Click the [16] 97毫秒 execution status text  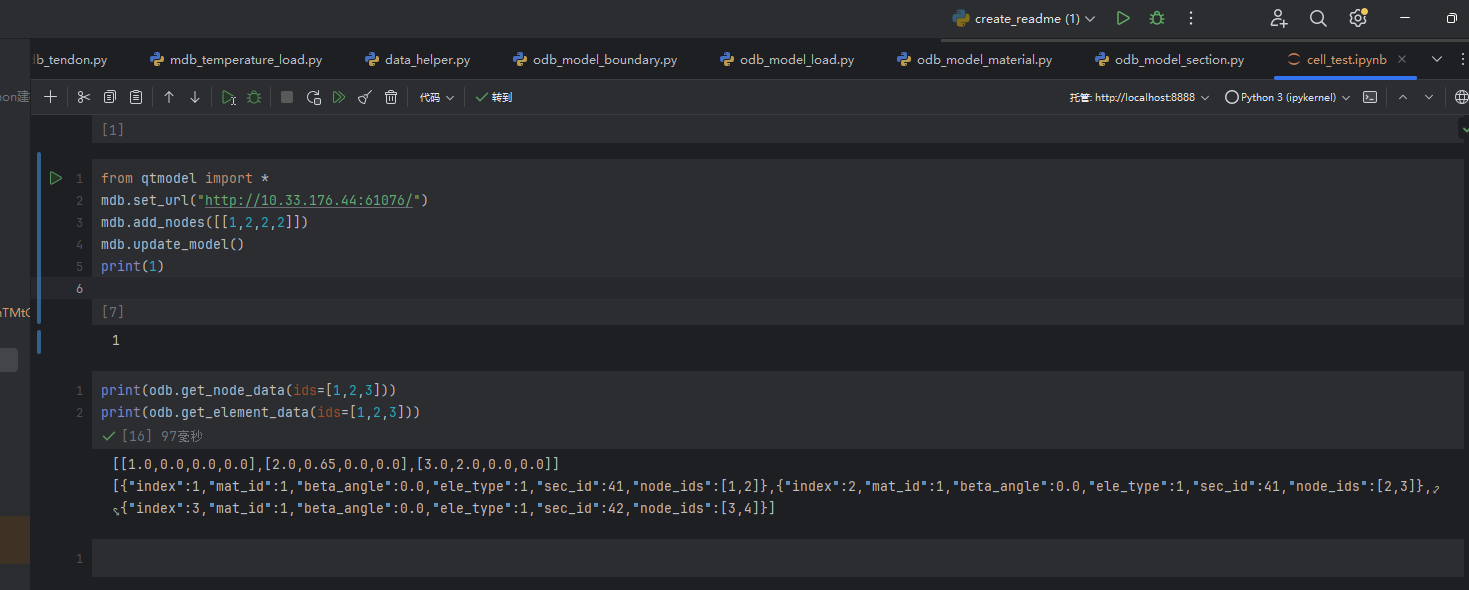153,437
